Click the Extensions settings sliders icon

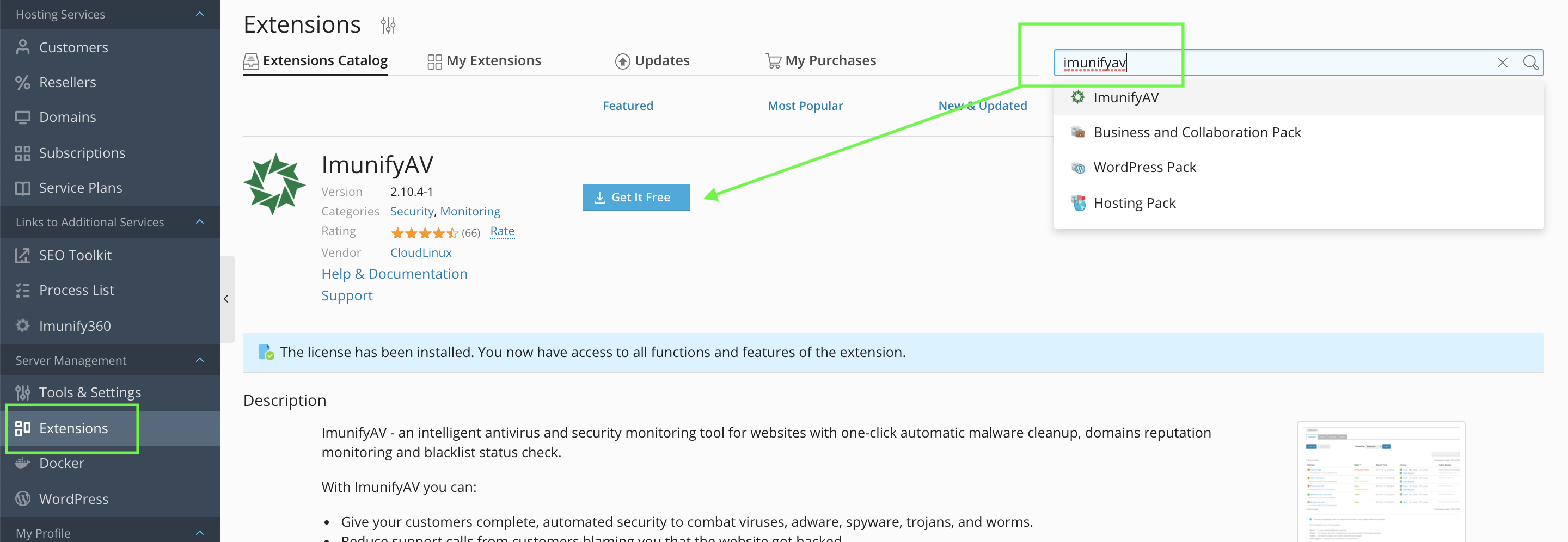point(388,26)
